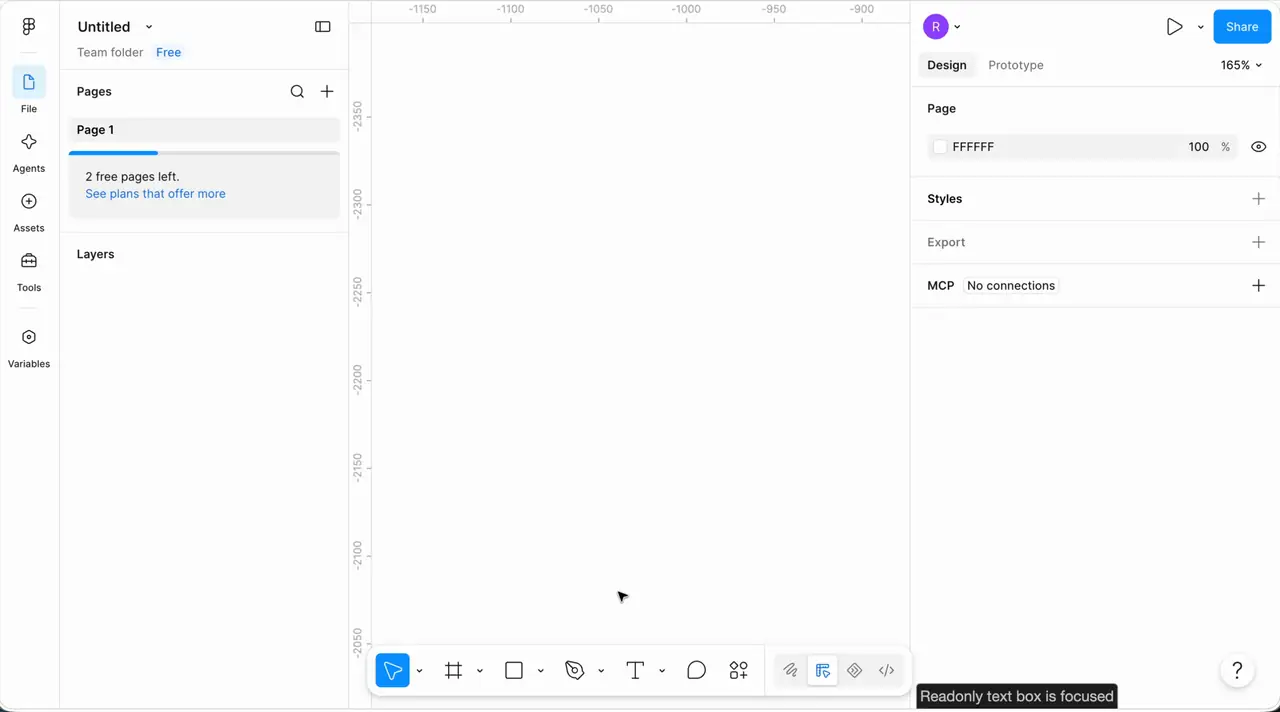1280x712 pixels.
Task: Click the free pages progress bar
Action: (x=204, y=153)
